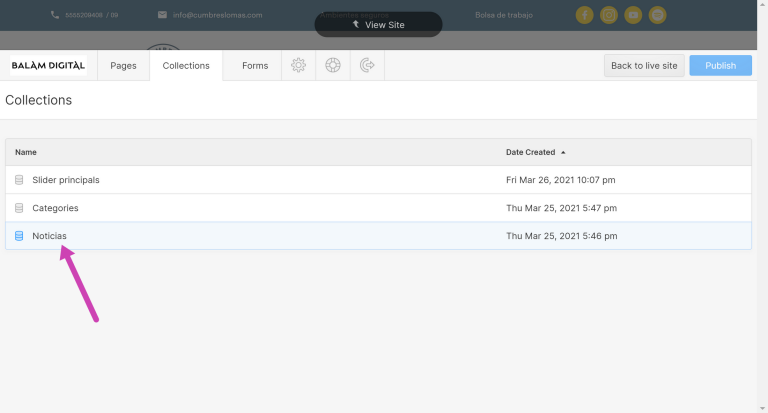Click database icon beside Noticias

pyautogui.click(x=19, y=236)
